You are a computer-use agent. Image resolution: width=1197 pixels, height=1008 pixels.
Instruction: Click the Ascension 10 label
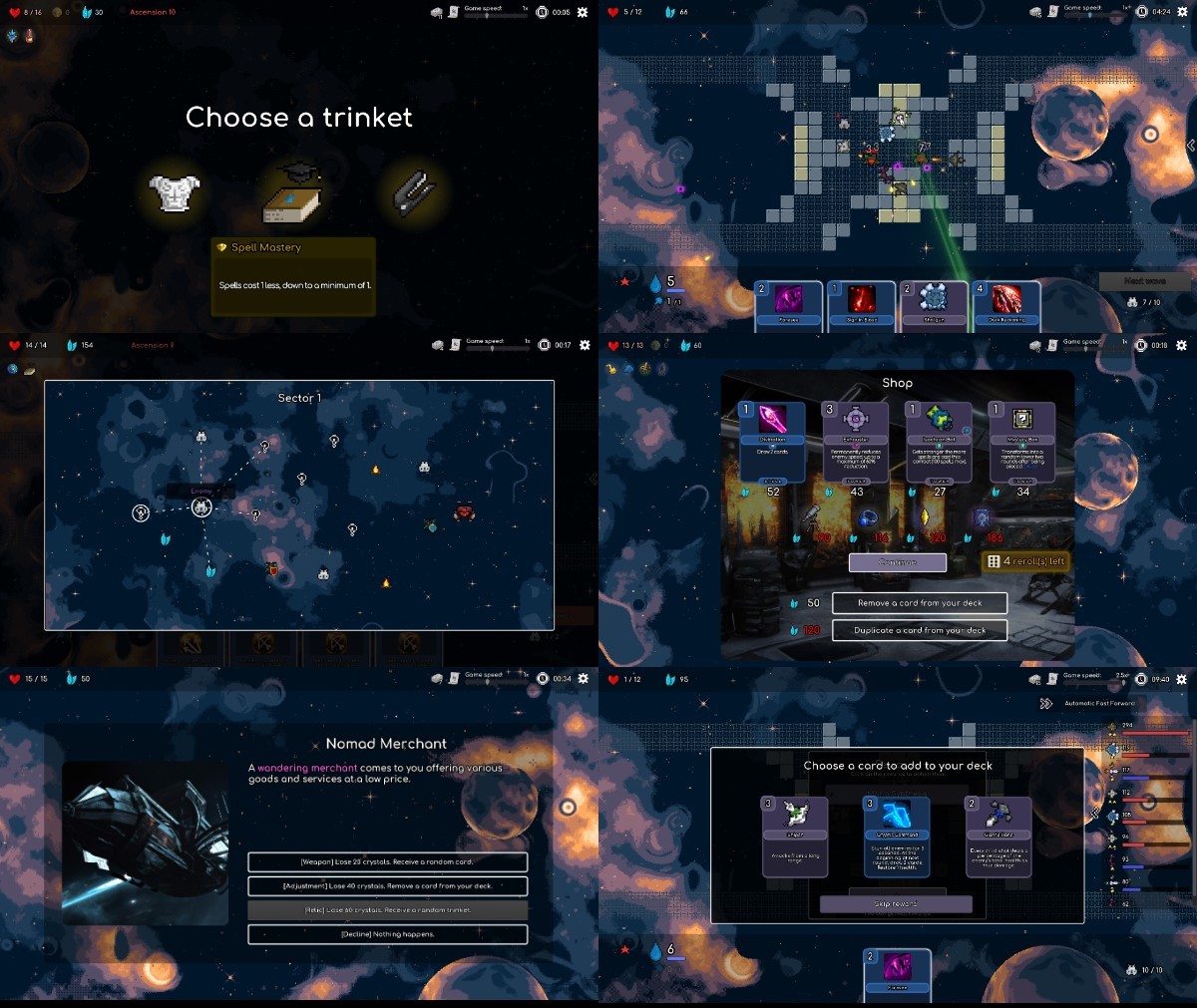(153, 12)
